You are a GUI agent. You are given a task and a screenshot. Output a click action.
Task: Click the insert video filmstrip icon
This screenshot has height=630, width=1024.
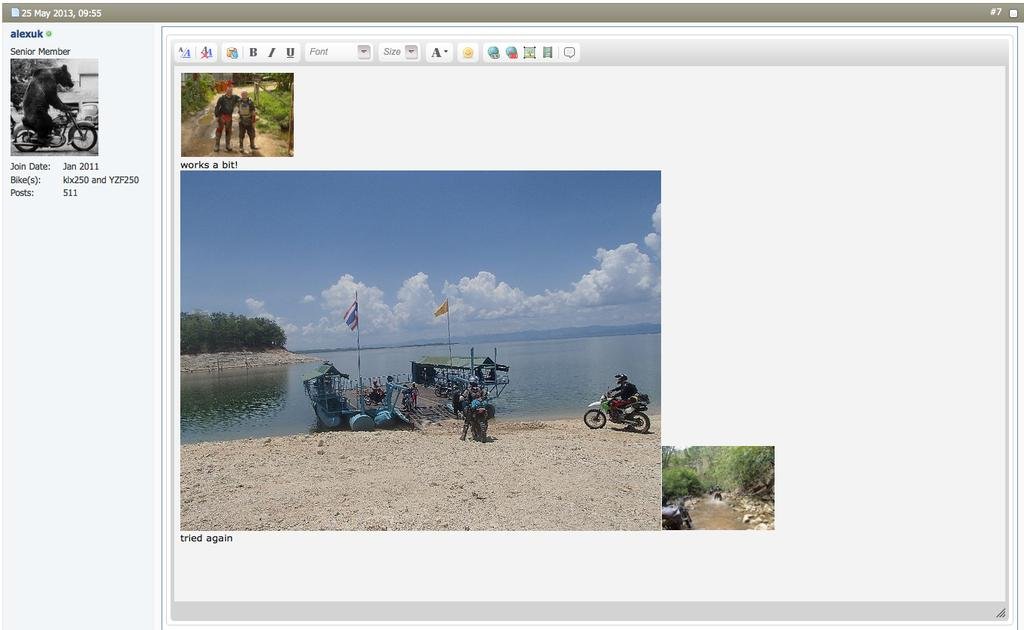[548, 53]
